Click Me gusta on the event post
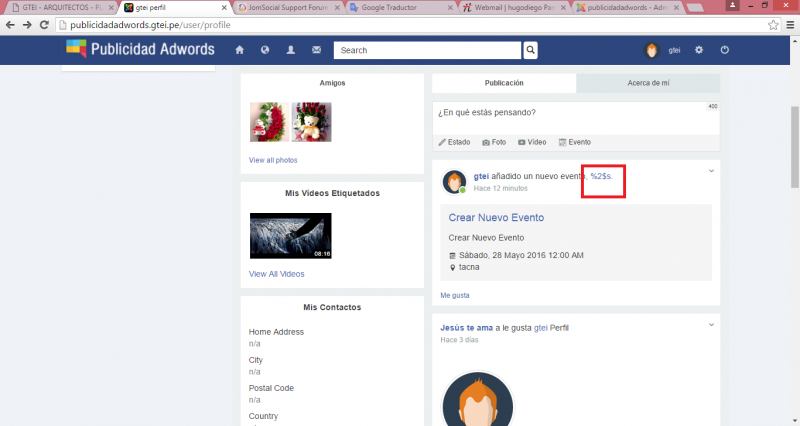 (x=455, y=295)
